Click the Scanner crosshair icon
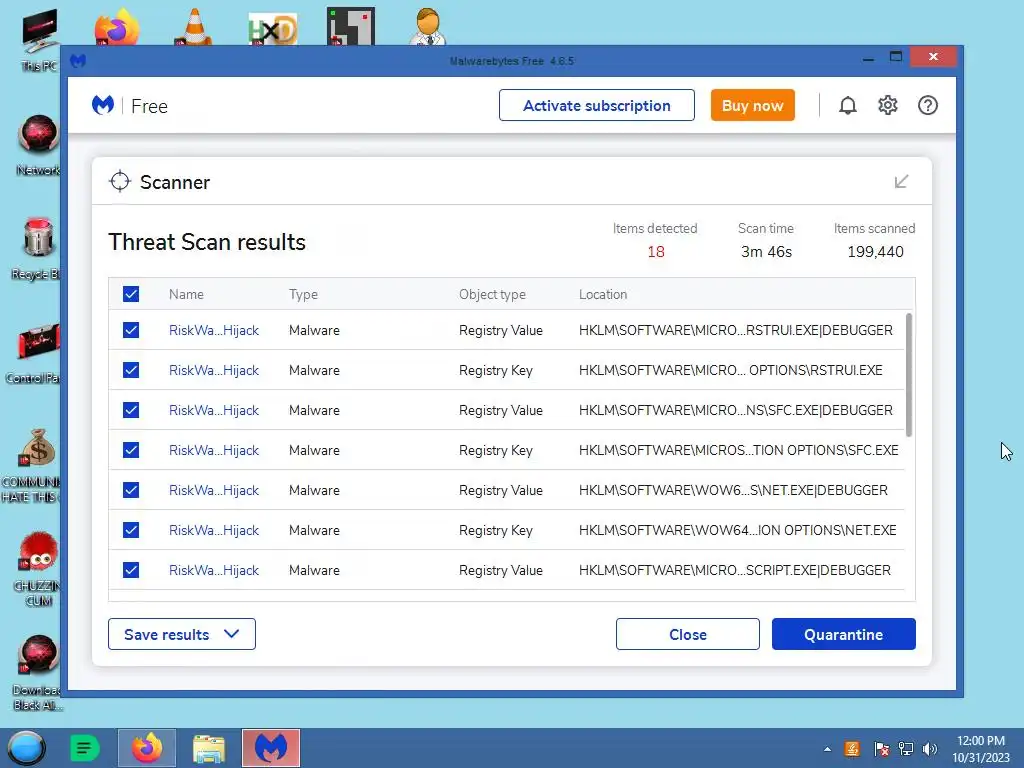1024x768 pixels. (120, 182)
